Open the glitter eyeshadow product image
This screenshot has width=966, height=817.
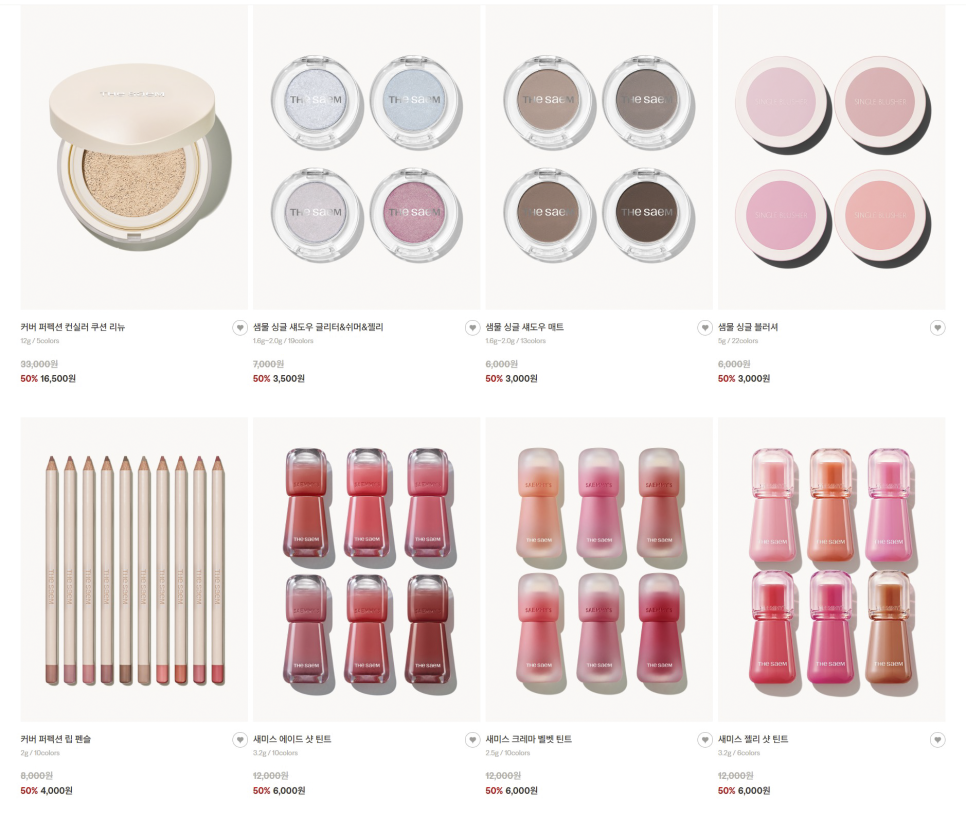point(367,157)
